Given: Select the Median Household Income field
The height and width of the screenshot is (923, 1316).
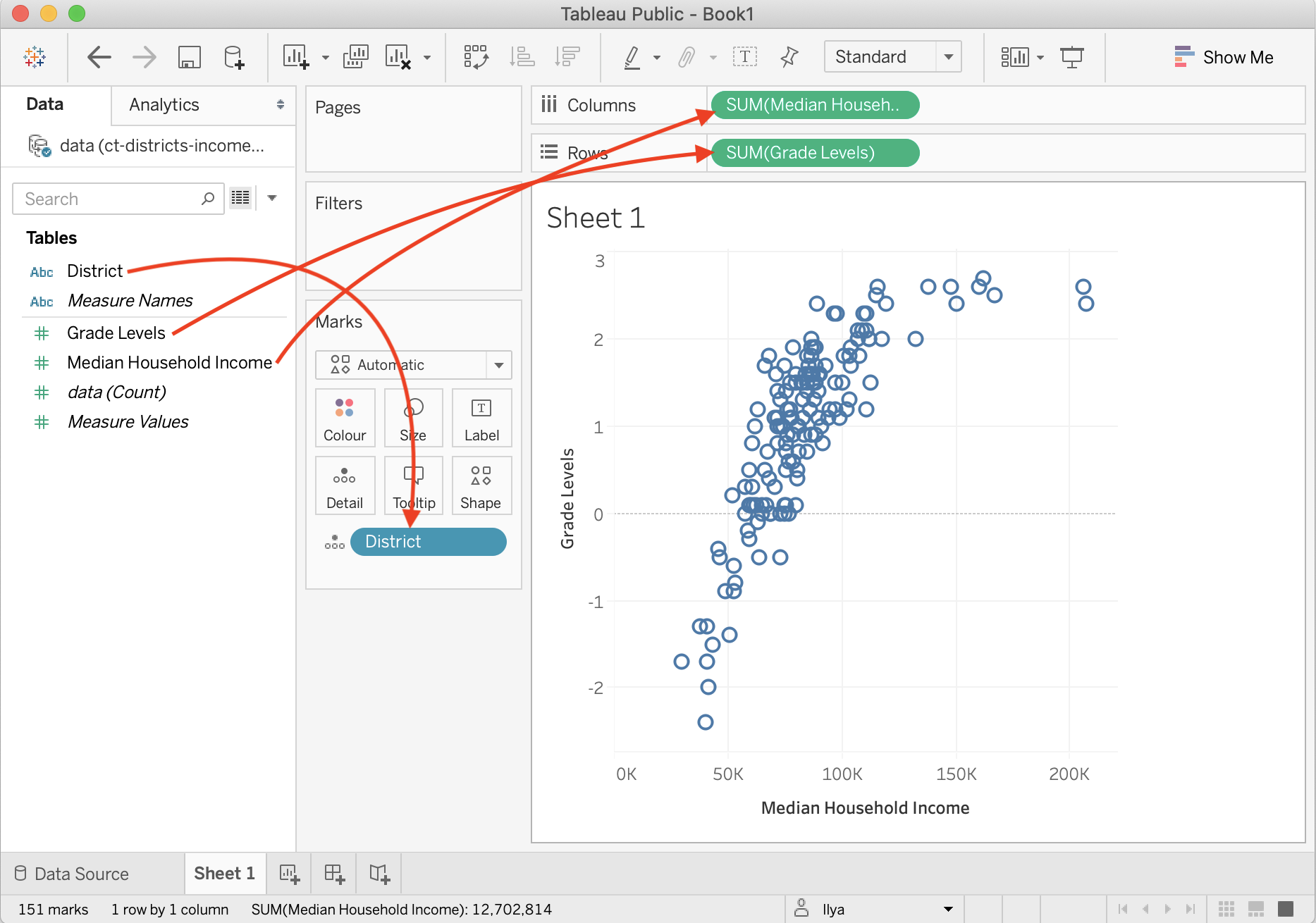Looking at the screenshot, I should (x=169, y=363).
